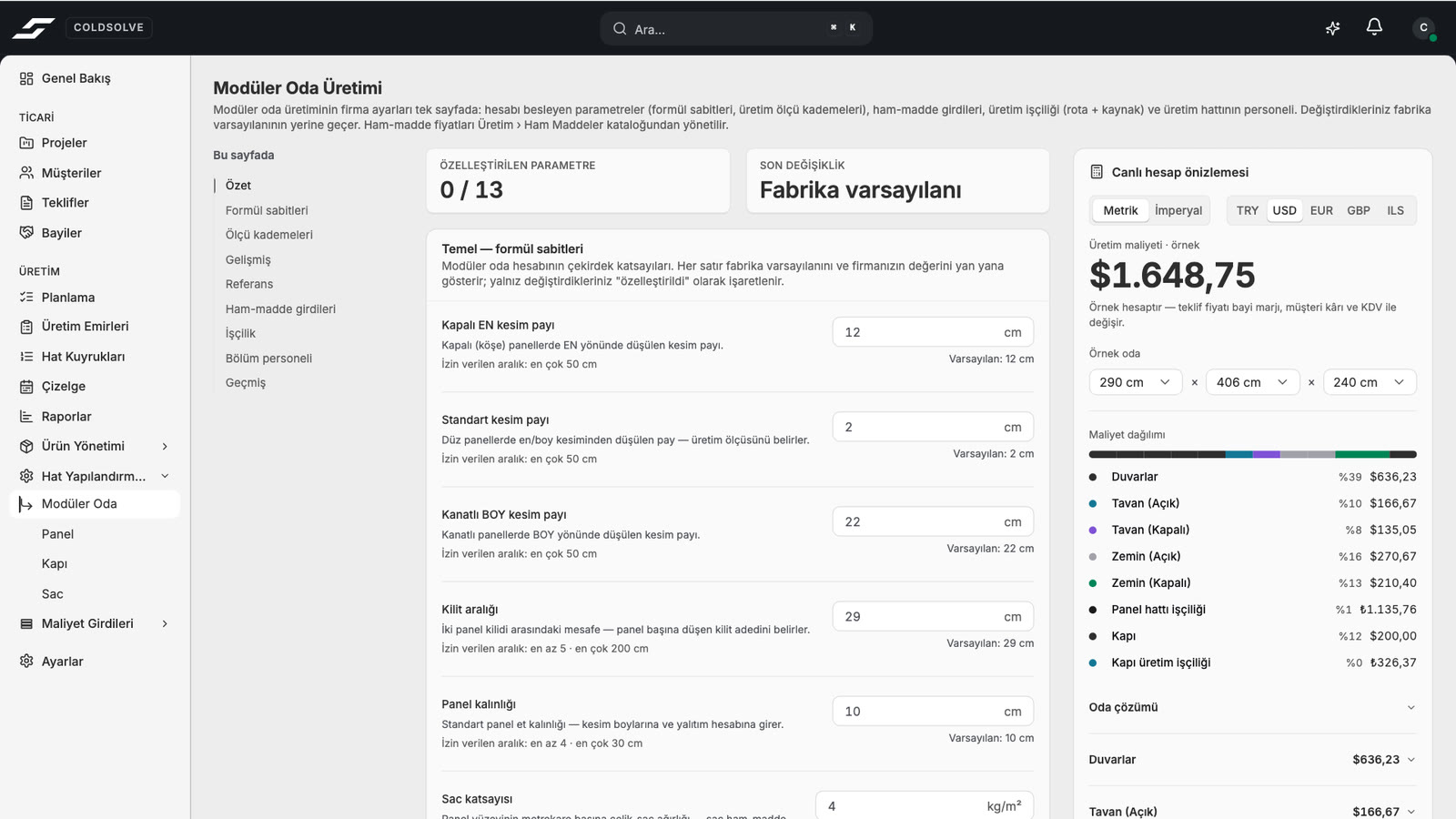Click the Planlama list icon
The height and width of the screenshot is (819, 1456).
[x=26, y=298]
